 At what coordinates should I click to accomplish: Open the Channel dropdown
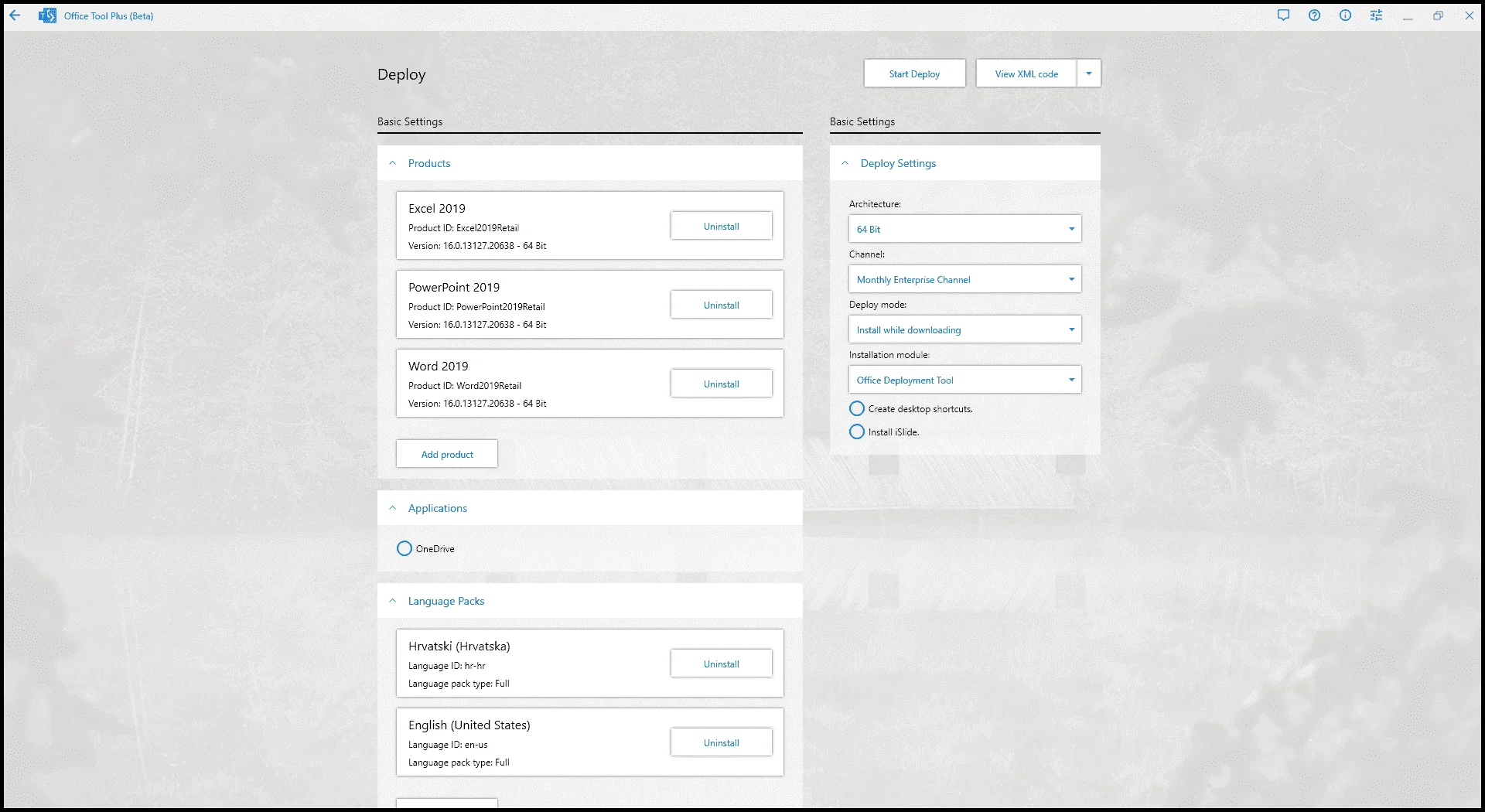tap(964, 279)
